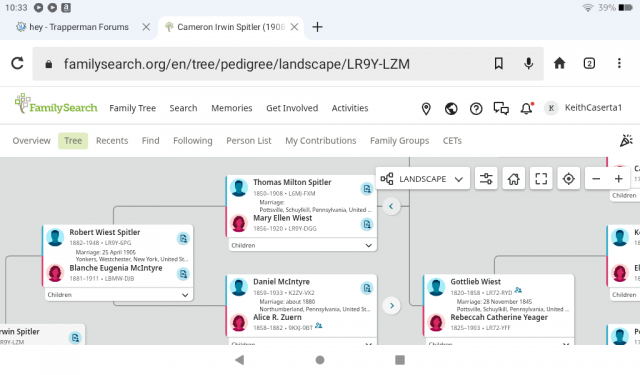The image size is (640, 375).
Task: Open the tab switcher showing 2
Action: click(x=589, y=63)
